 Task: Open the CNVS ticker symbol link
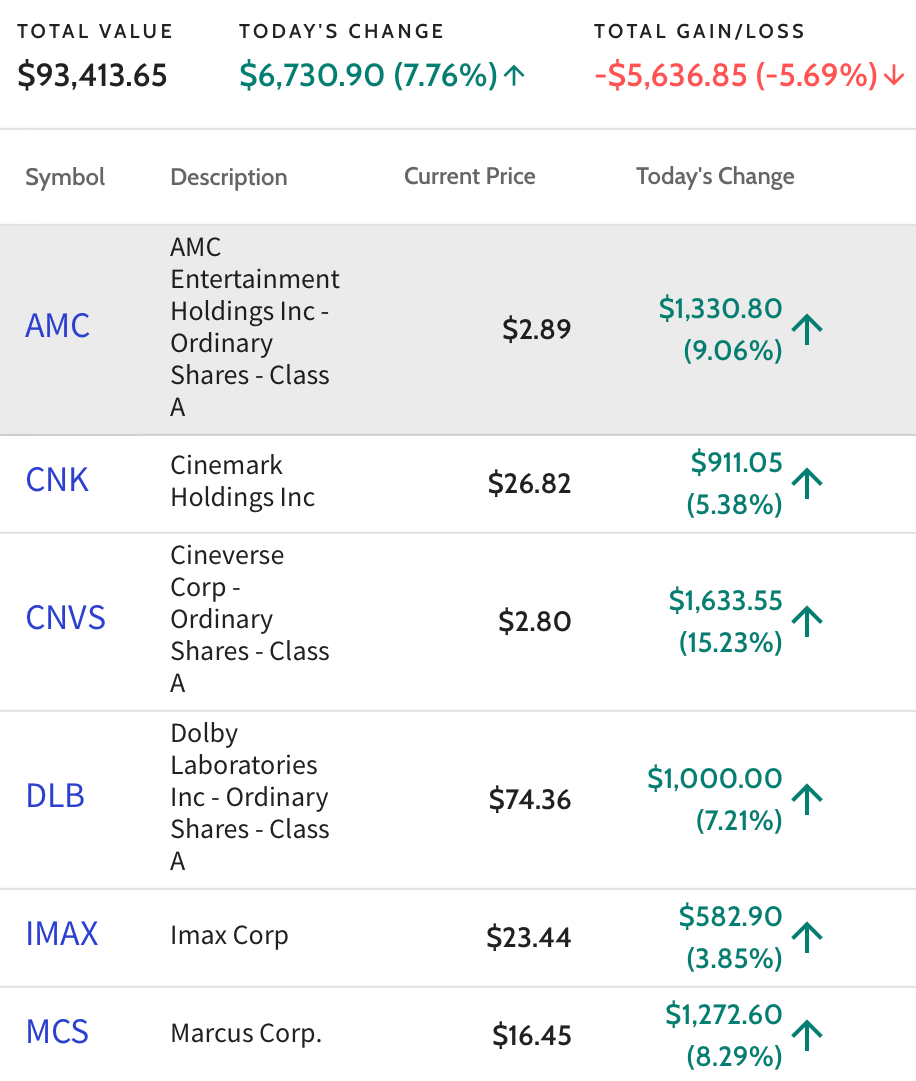click(65, 618)
